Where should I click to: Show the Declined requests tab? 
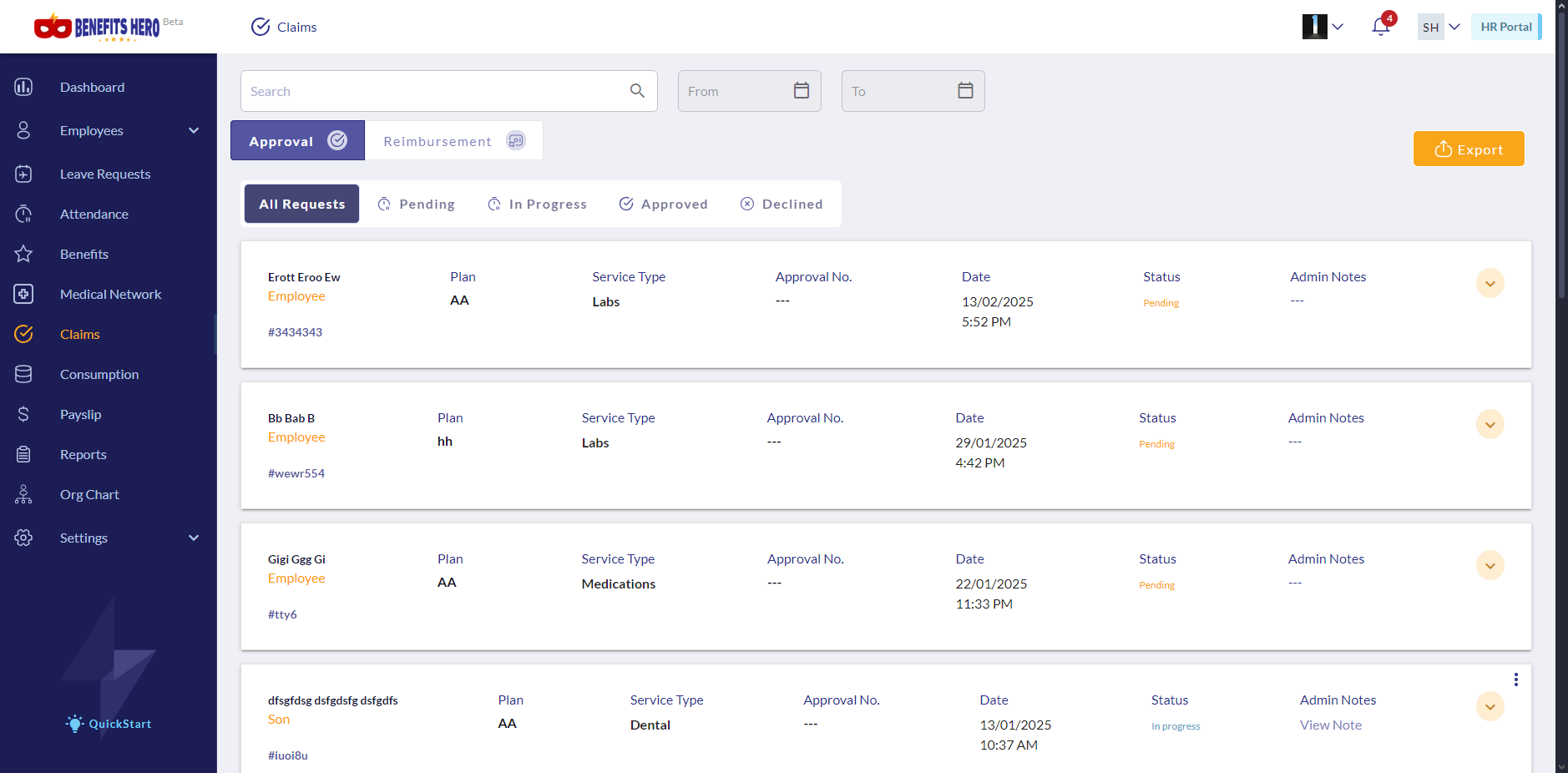point(781,204)
